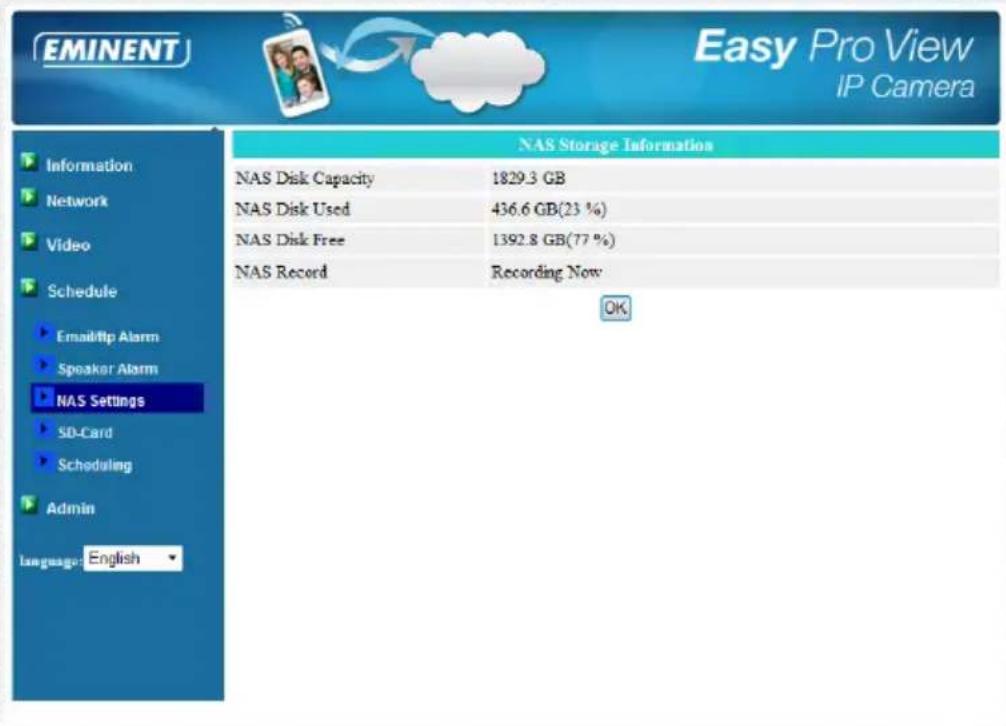The image size is (1006, 726).
Task: Open the Video menu
Action: pyautogui.click(x=67, y=245)
